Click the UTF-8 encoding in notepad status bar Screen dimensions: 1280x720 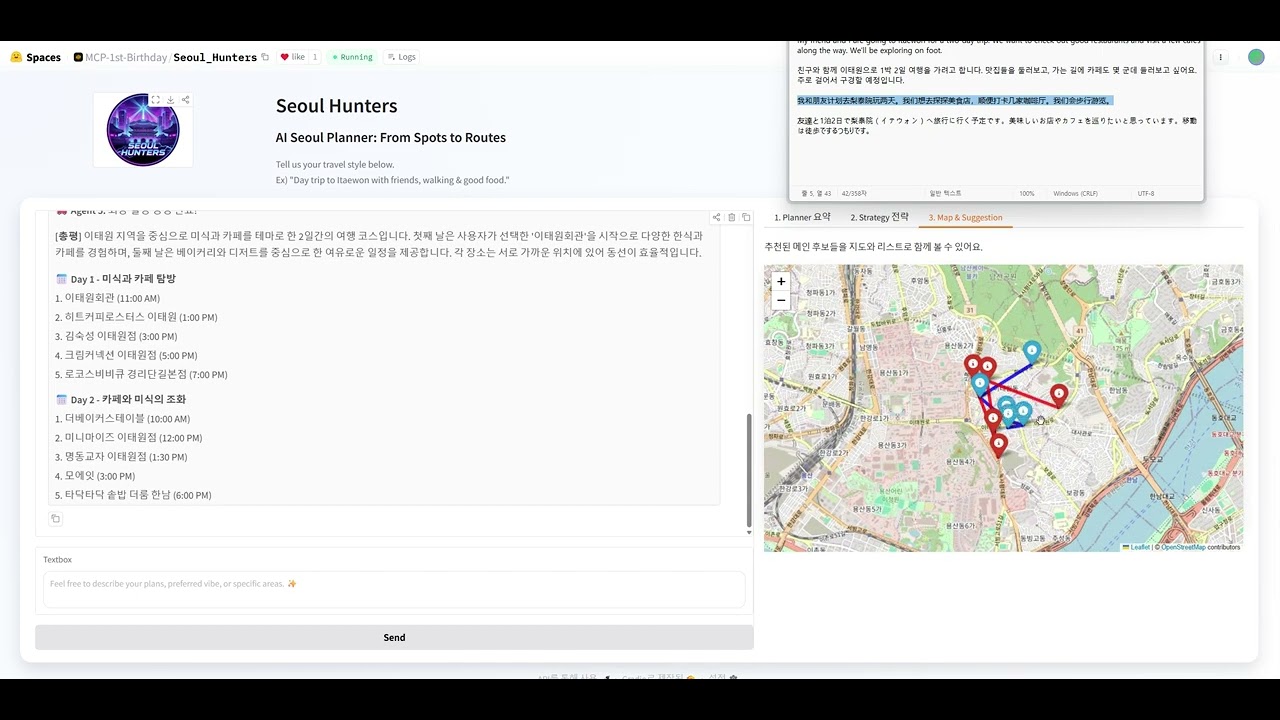[x=1146, y=193]
